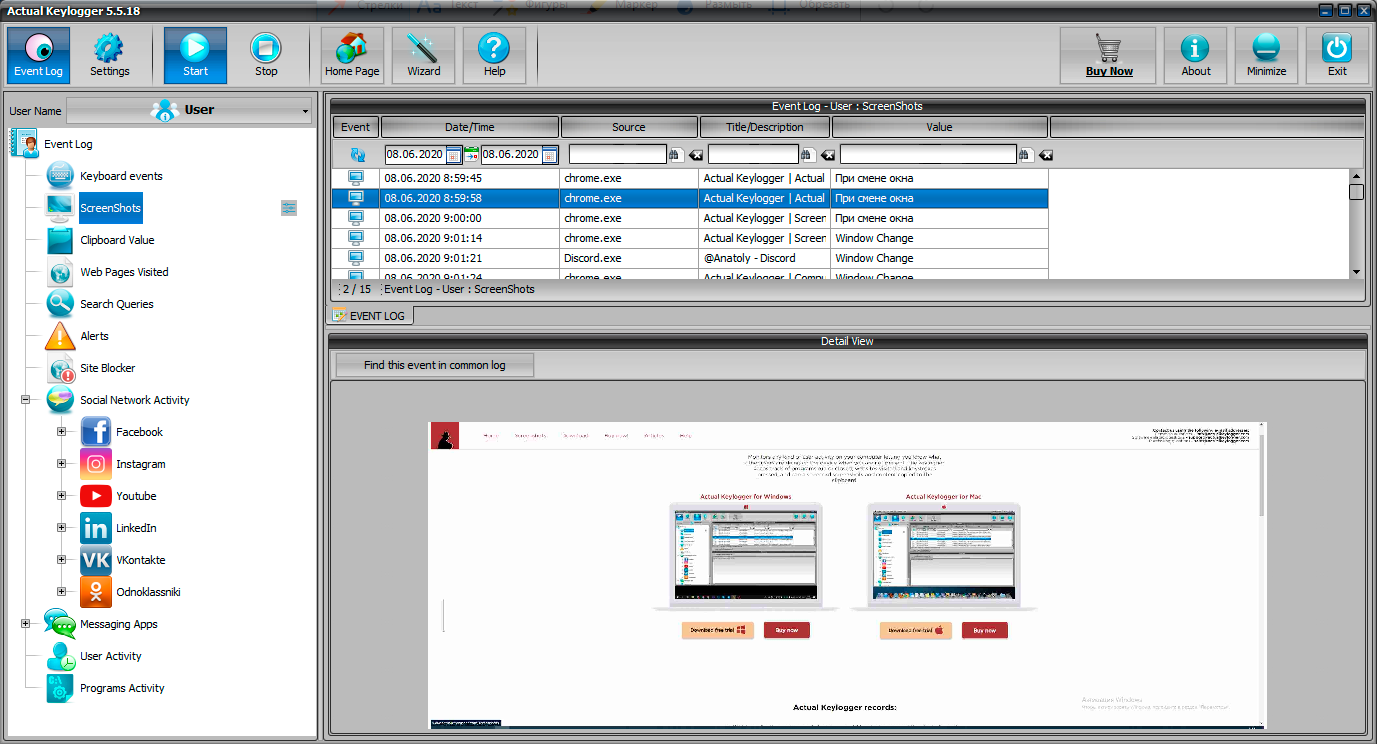Clear the Title/Description filter
Viewport: 1377px width, 744px height.
pos(828,155)
